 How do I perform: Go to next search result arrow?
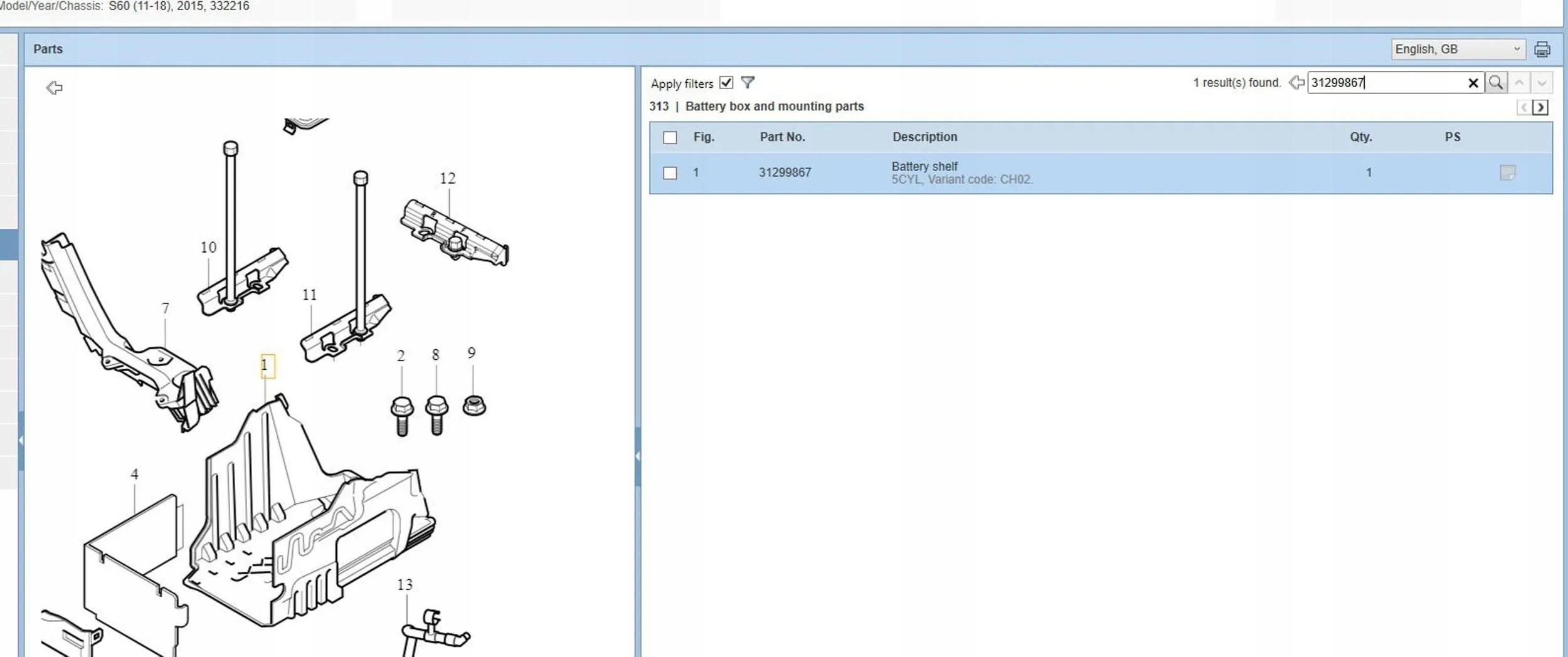[x=1542, y=83]
